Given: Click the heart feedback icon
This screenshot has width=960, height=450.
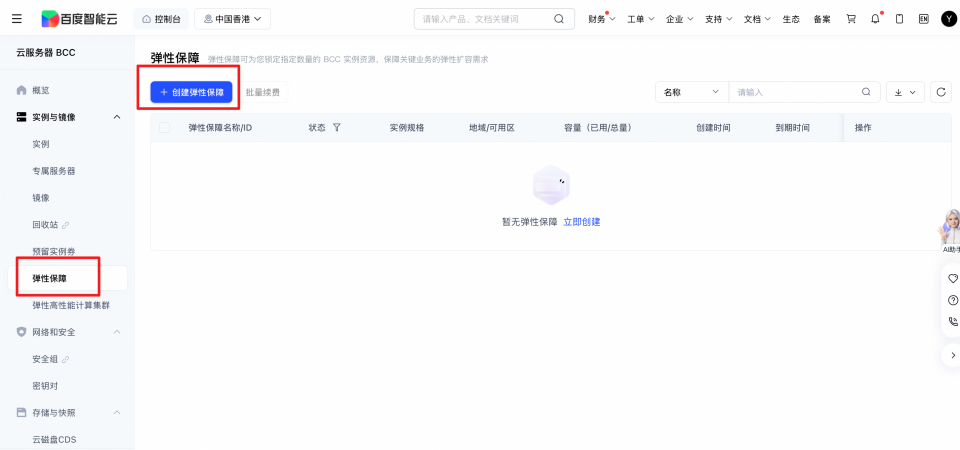Looking at the screenshot, I should click(953, 279).
